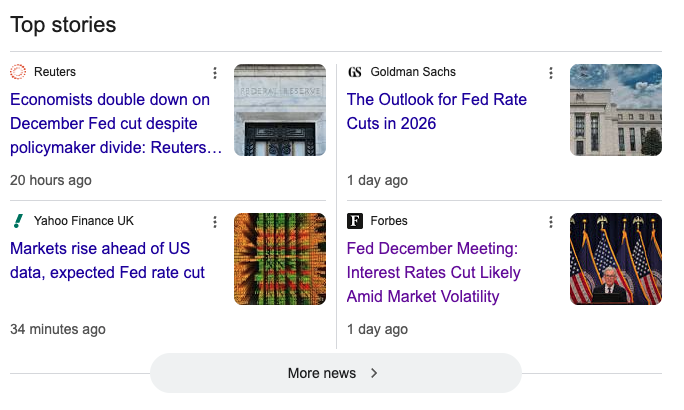Click the Goldman Sachs logo icon

click(x=355, y=72)
